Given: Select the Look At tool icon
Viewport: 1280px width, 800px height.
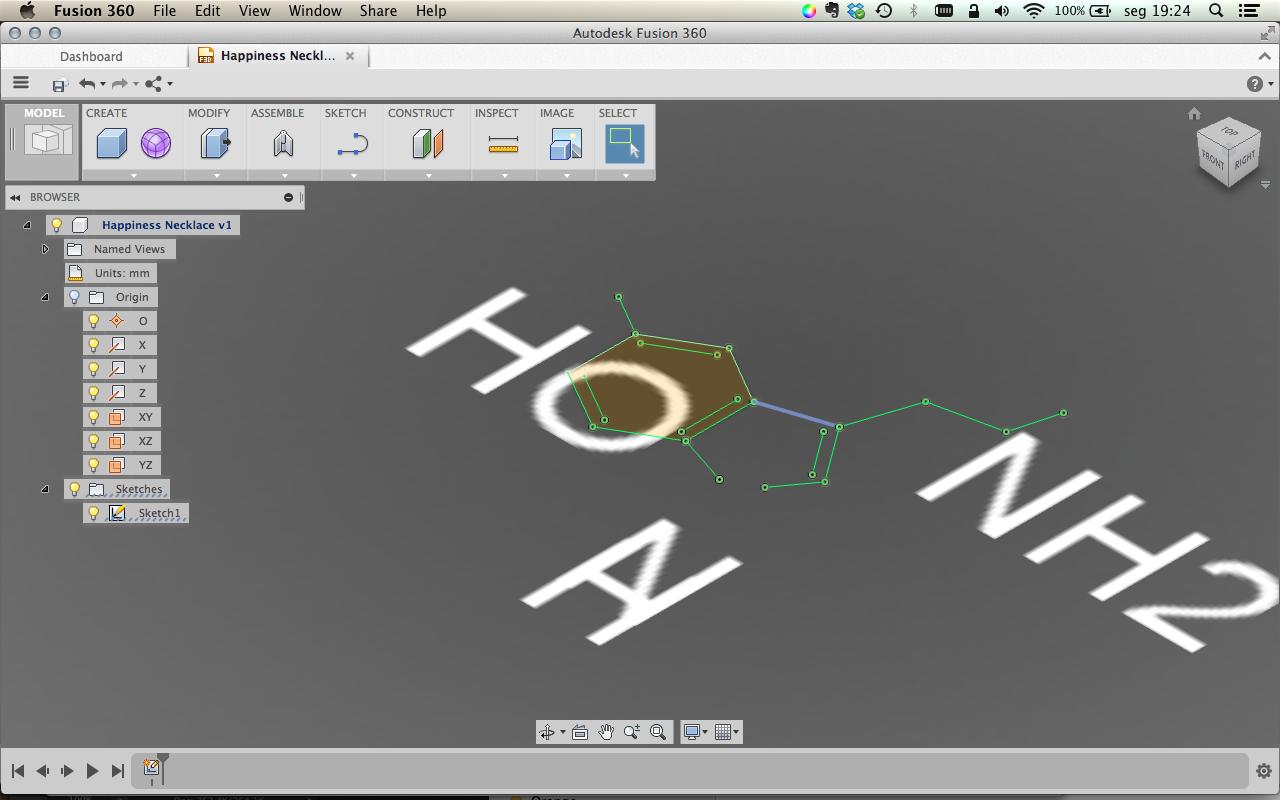Looking at the screenshot, I should [580, 732].
